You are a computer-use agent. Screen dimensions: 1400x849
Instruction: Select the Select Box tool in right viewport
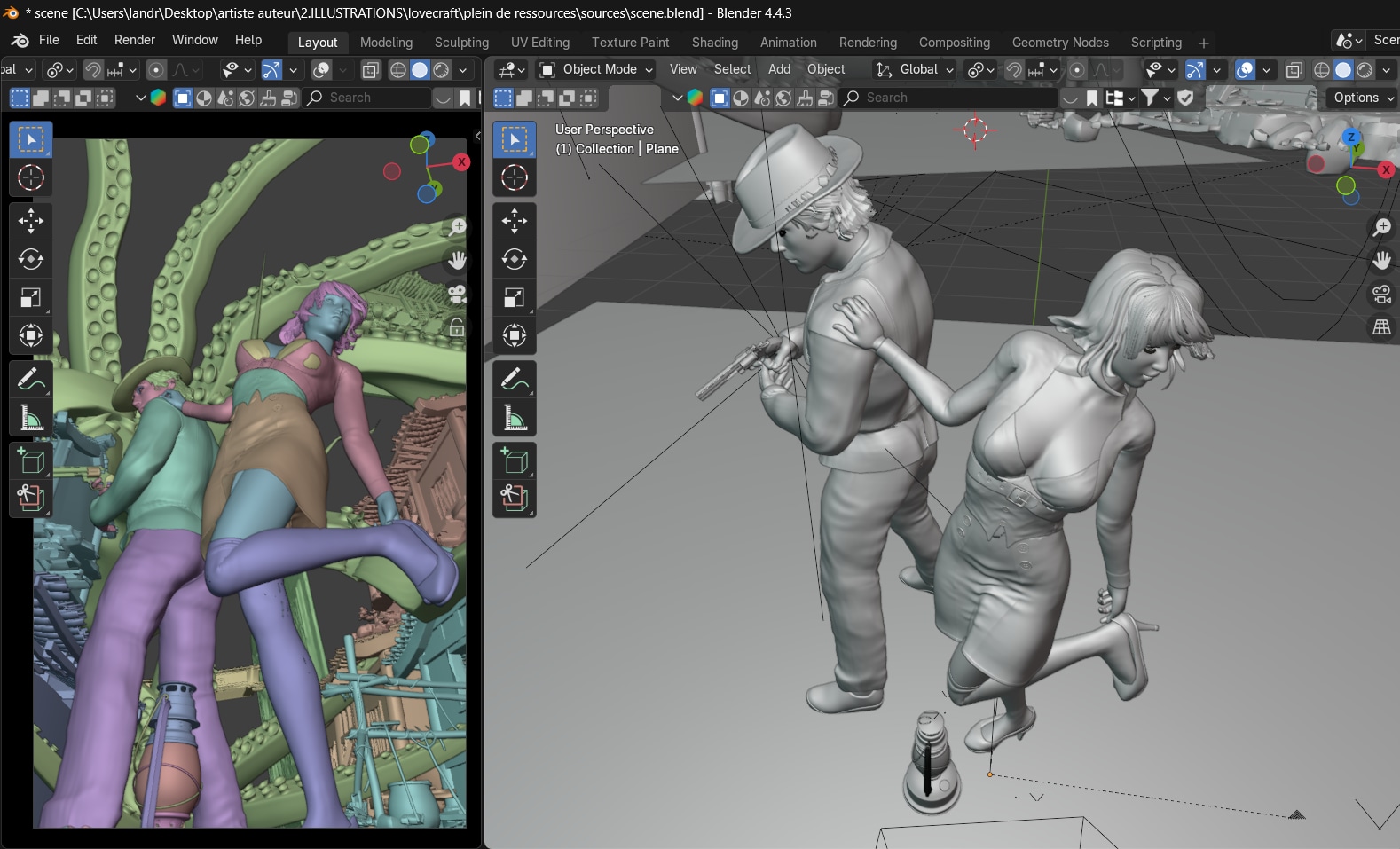(x=515, y=139)
